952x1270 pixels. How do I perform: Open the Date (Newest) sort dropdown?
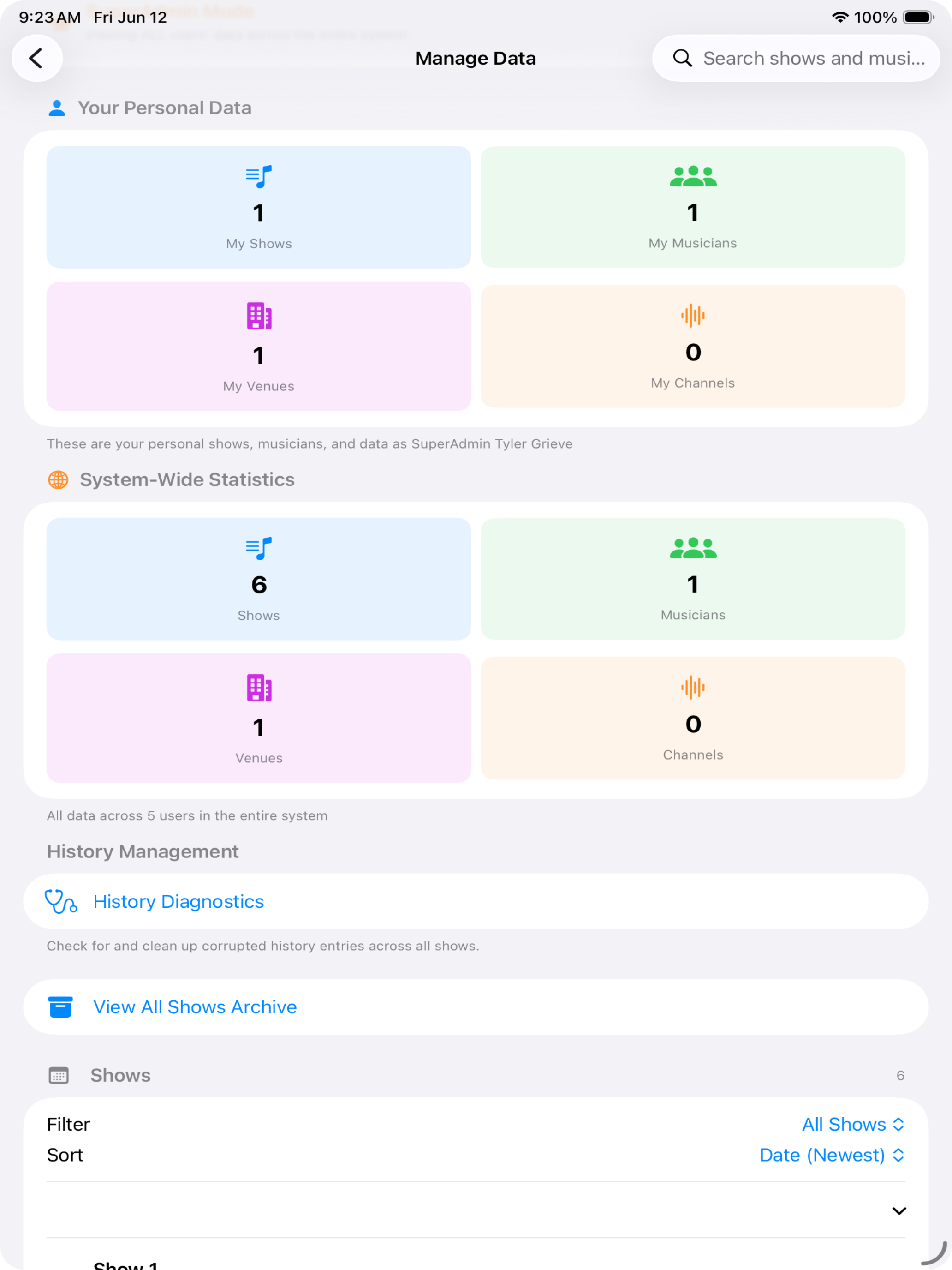click(832, 1155)
